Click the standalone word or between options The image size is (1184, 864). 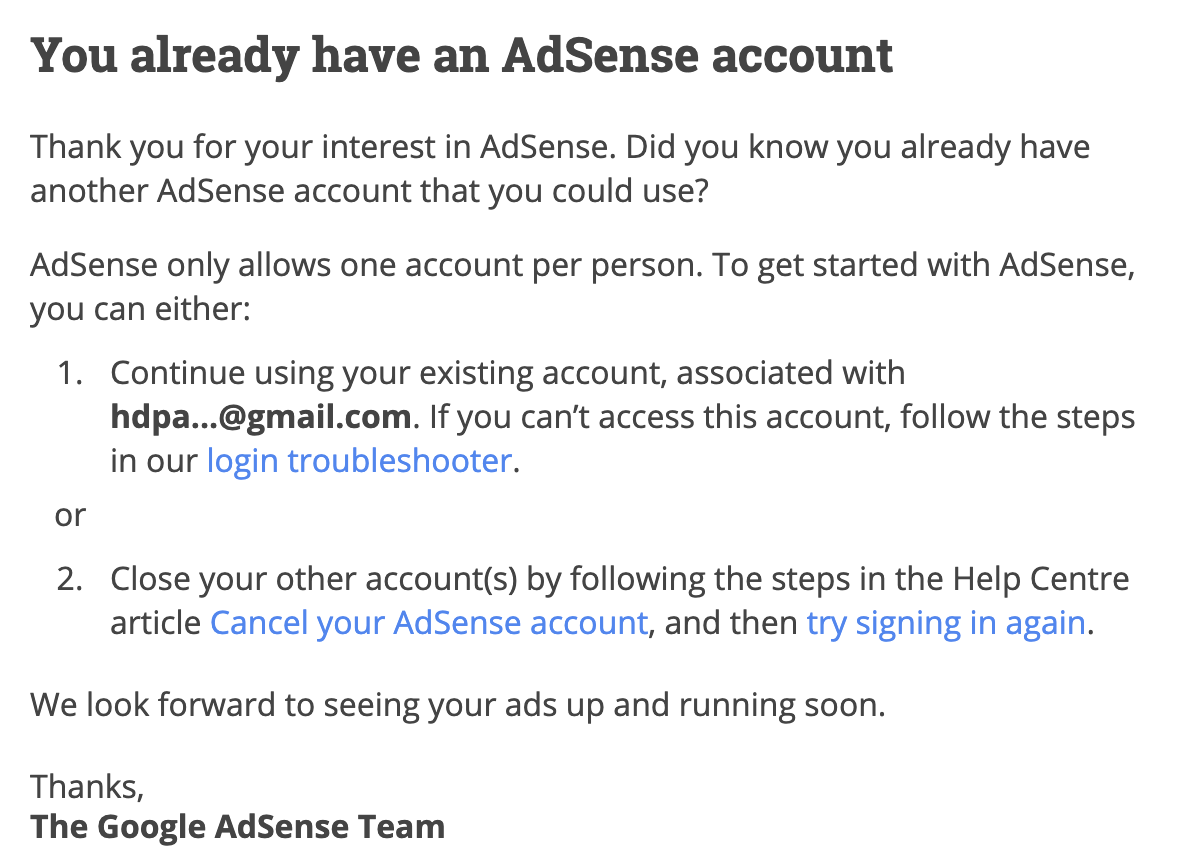point(70,516)
